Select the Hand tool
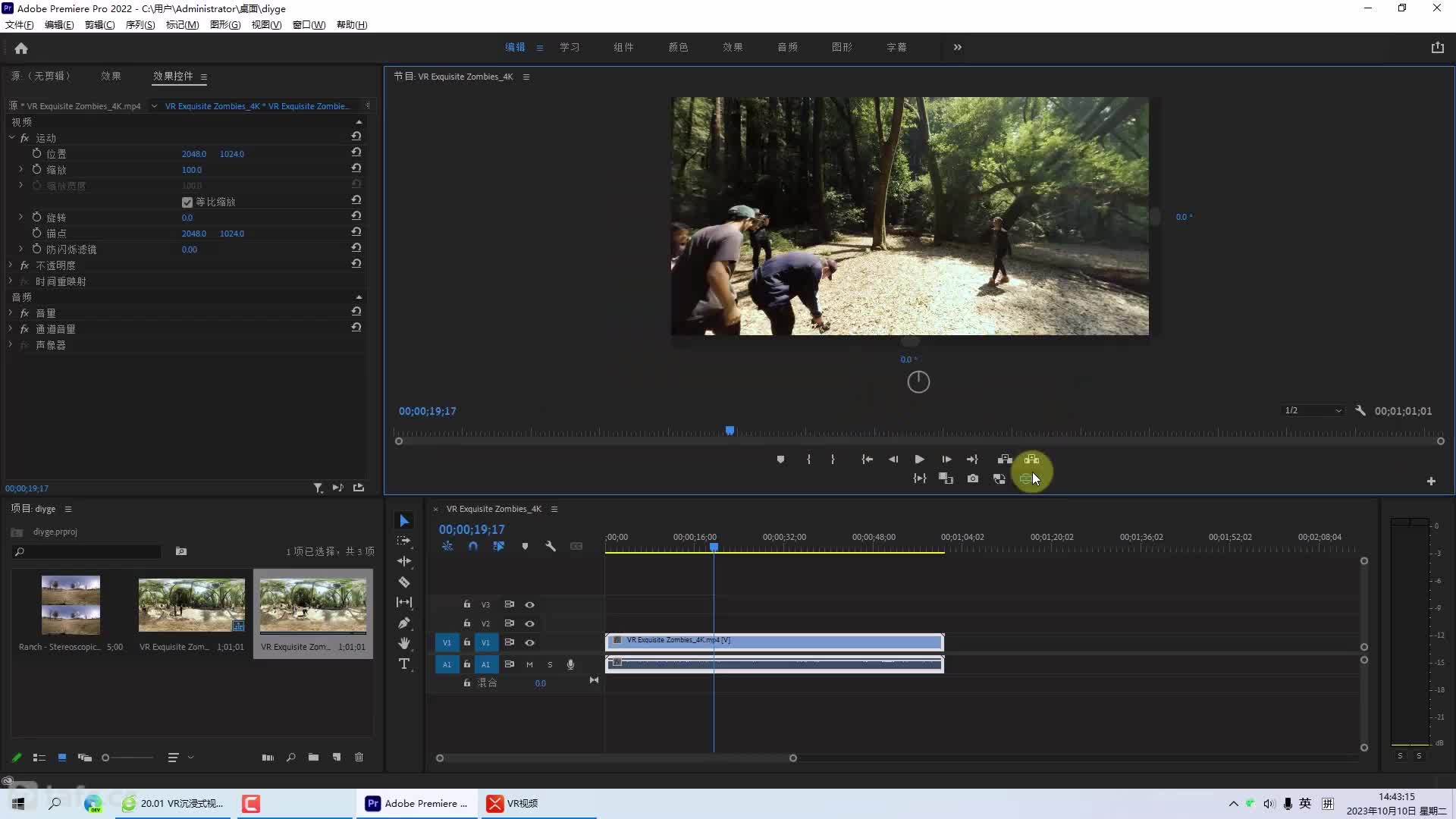 point(404,643)
